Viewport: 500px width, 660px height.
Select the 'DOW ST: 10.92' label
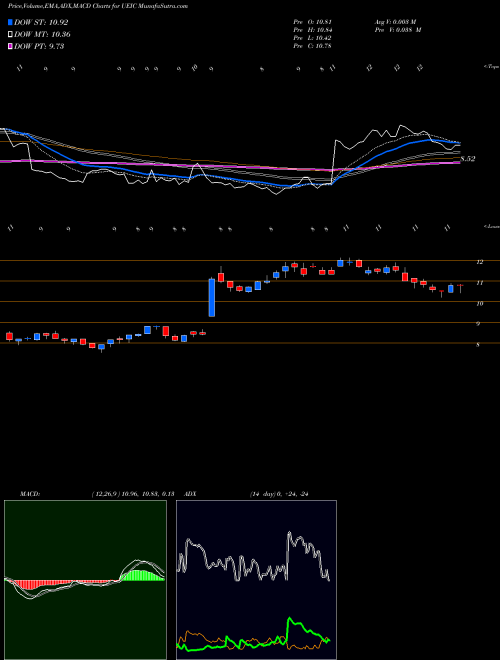click(41, 23)
